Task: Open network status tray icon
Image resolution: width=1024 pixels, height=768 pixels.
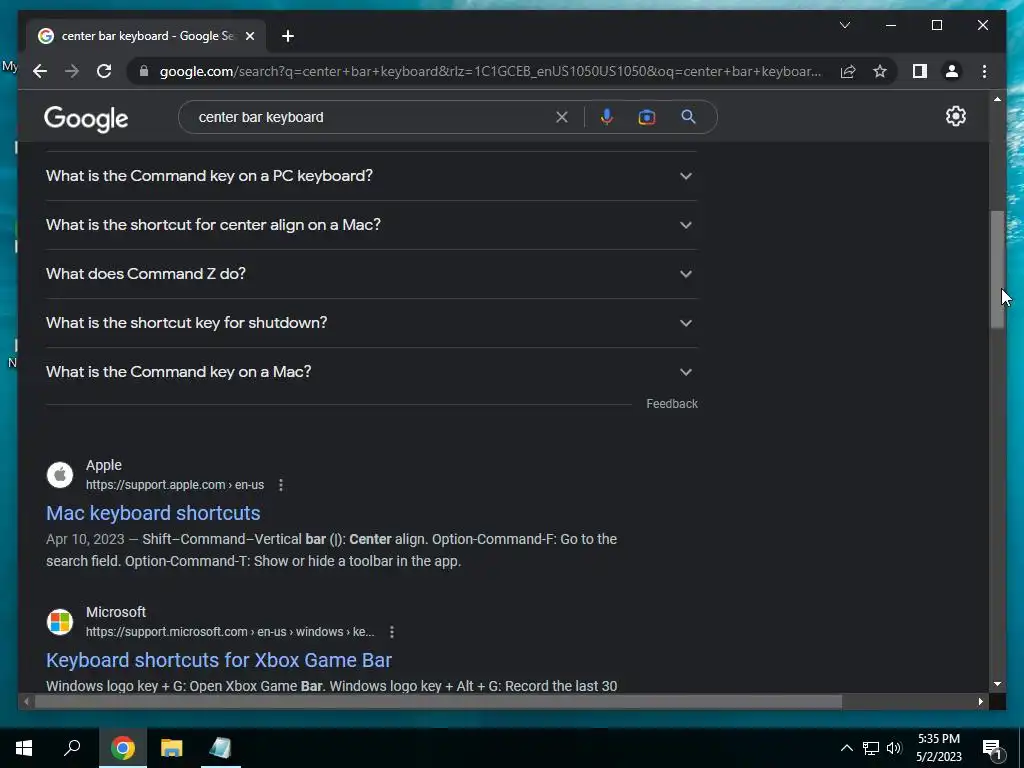Action: tap(871, 748)
